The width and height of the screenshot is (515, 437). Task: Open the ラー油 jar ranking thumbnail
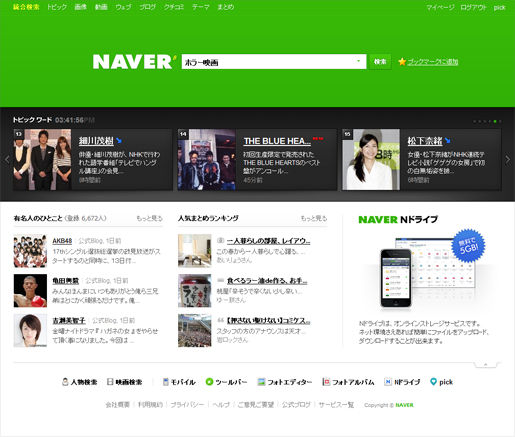point(195,291)
